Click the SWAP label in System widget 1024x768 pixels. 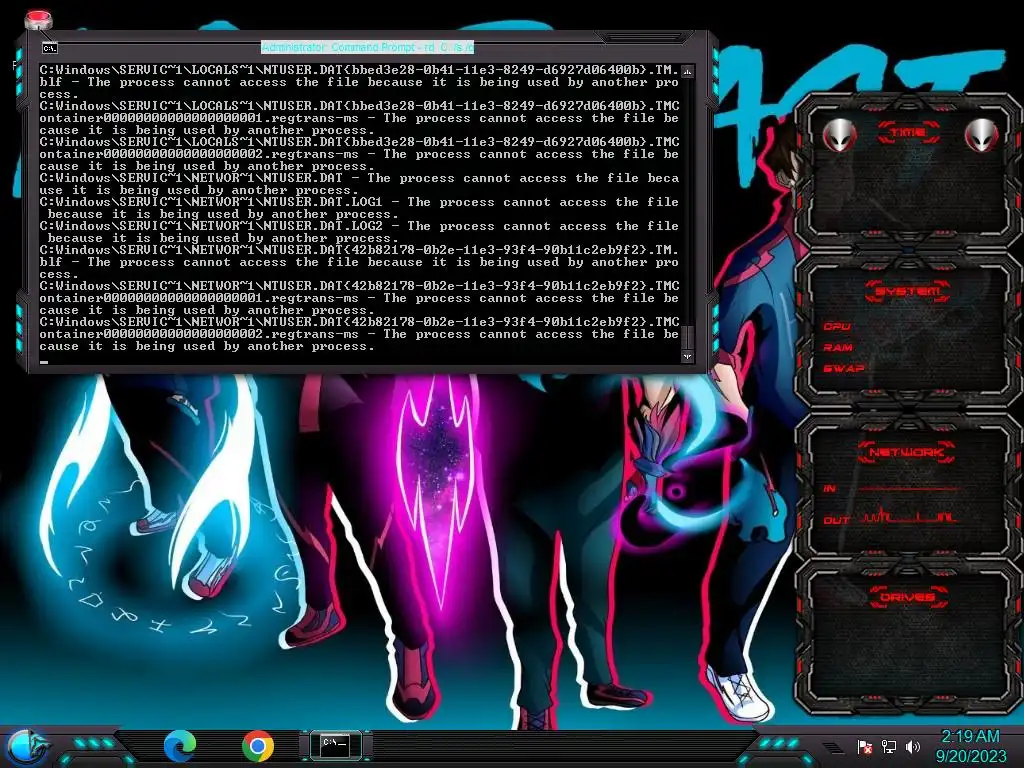843,368
